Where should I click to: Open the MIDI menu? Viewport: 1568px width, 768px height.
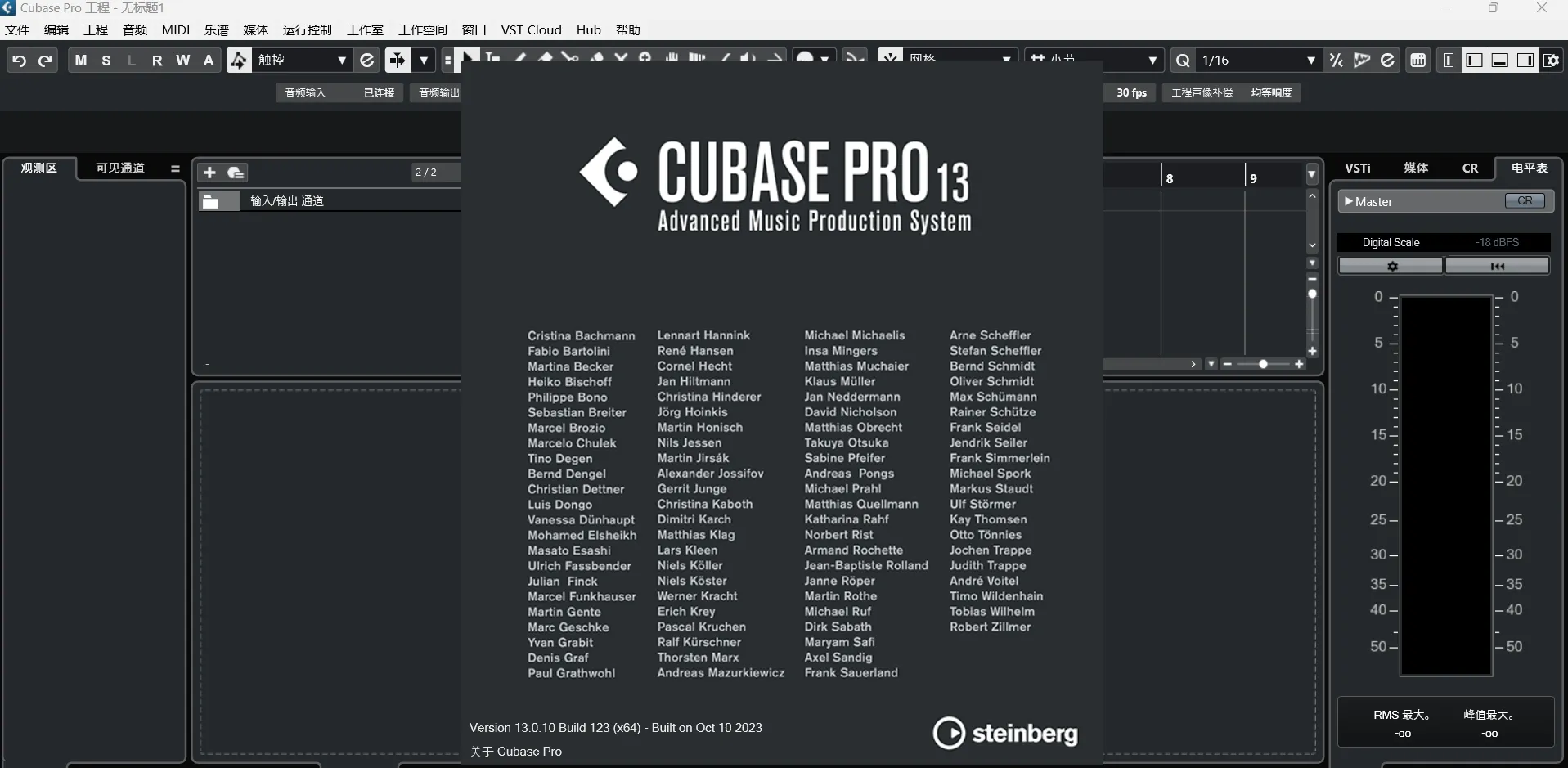[175, 29]
